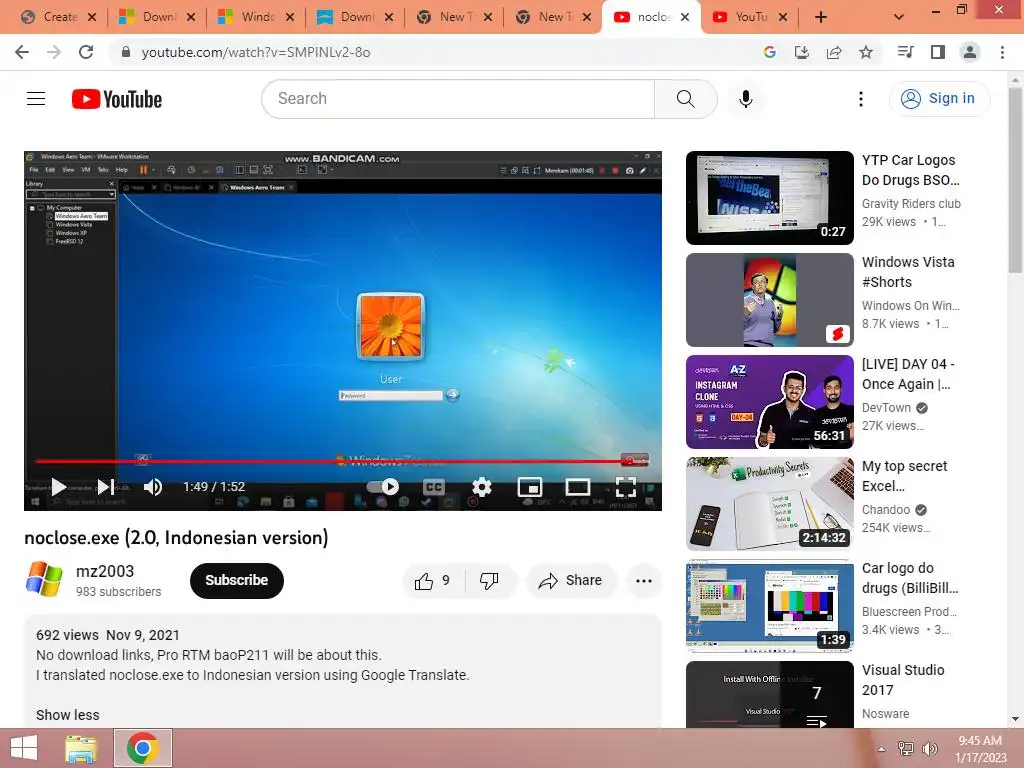This screenshot has width=1024, height=768.
Task: Open Car logo do drugs BilliBill thumbnail
Action: click(x=769, y=605)
